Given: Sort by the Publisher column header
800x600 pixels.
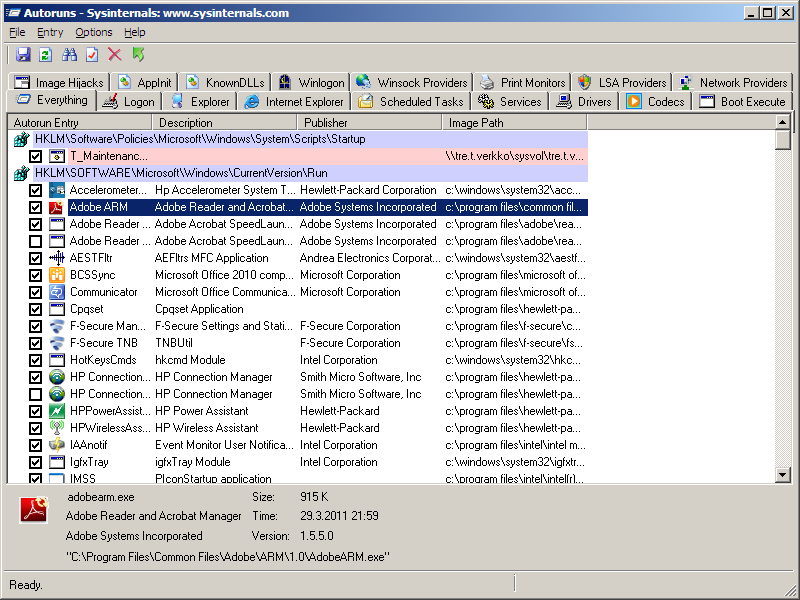Looking at the screenshot, I should (x=369, y=122).
